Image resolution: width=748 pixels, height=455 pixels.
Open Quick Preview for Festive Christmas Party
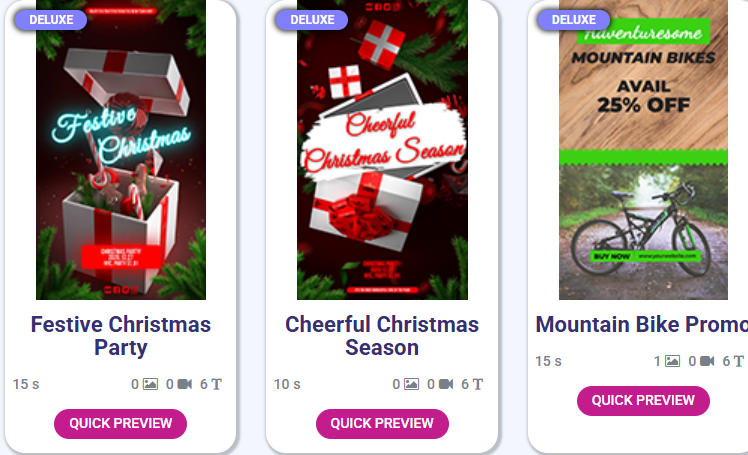(120, 424)
